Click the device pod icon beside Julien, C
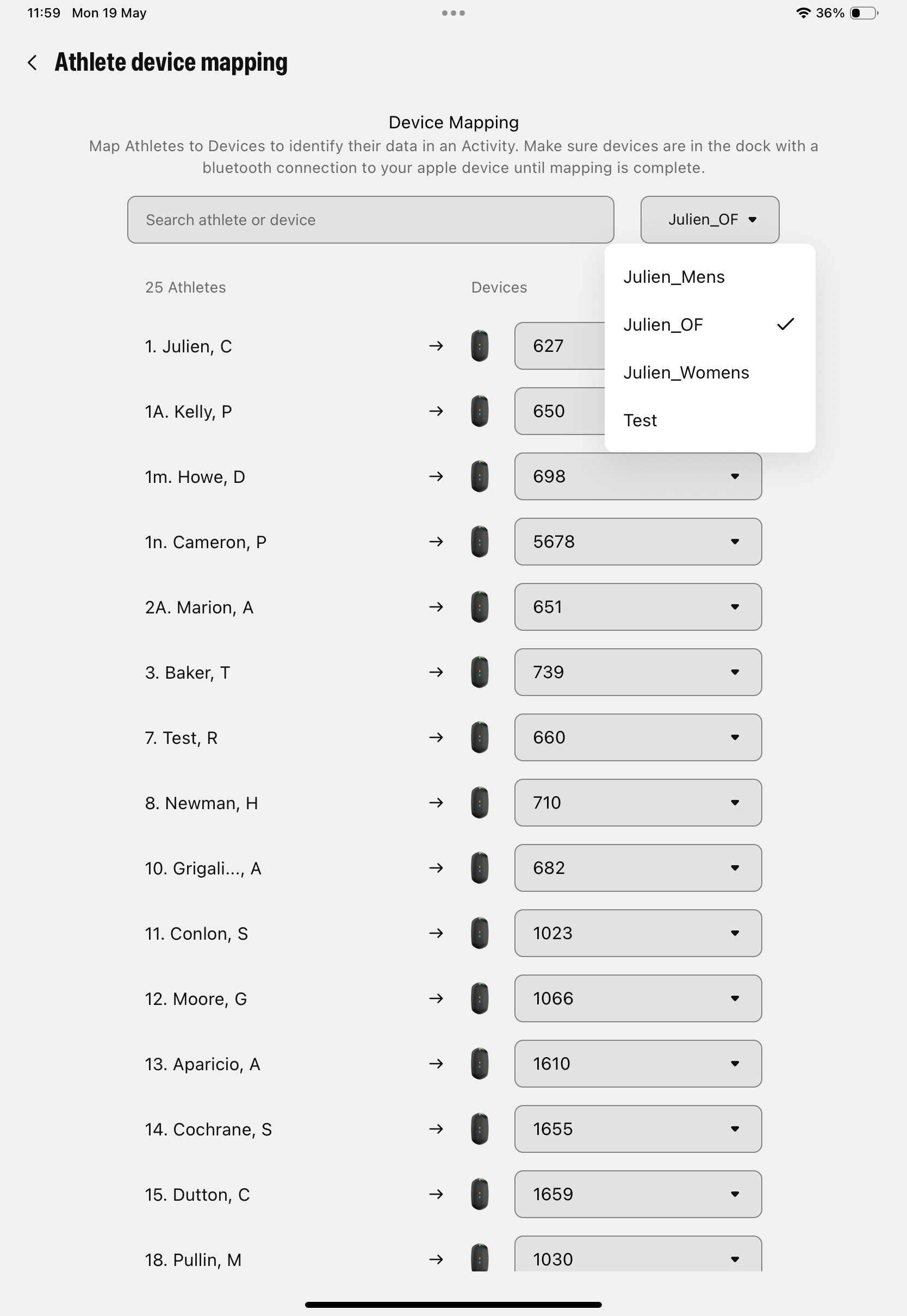The image size is (907, 1316). tap(480, 346)
